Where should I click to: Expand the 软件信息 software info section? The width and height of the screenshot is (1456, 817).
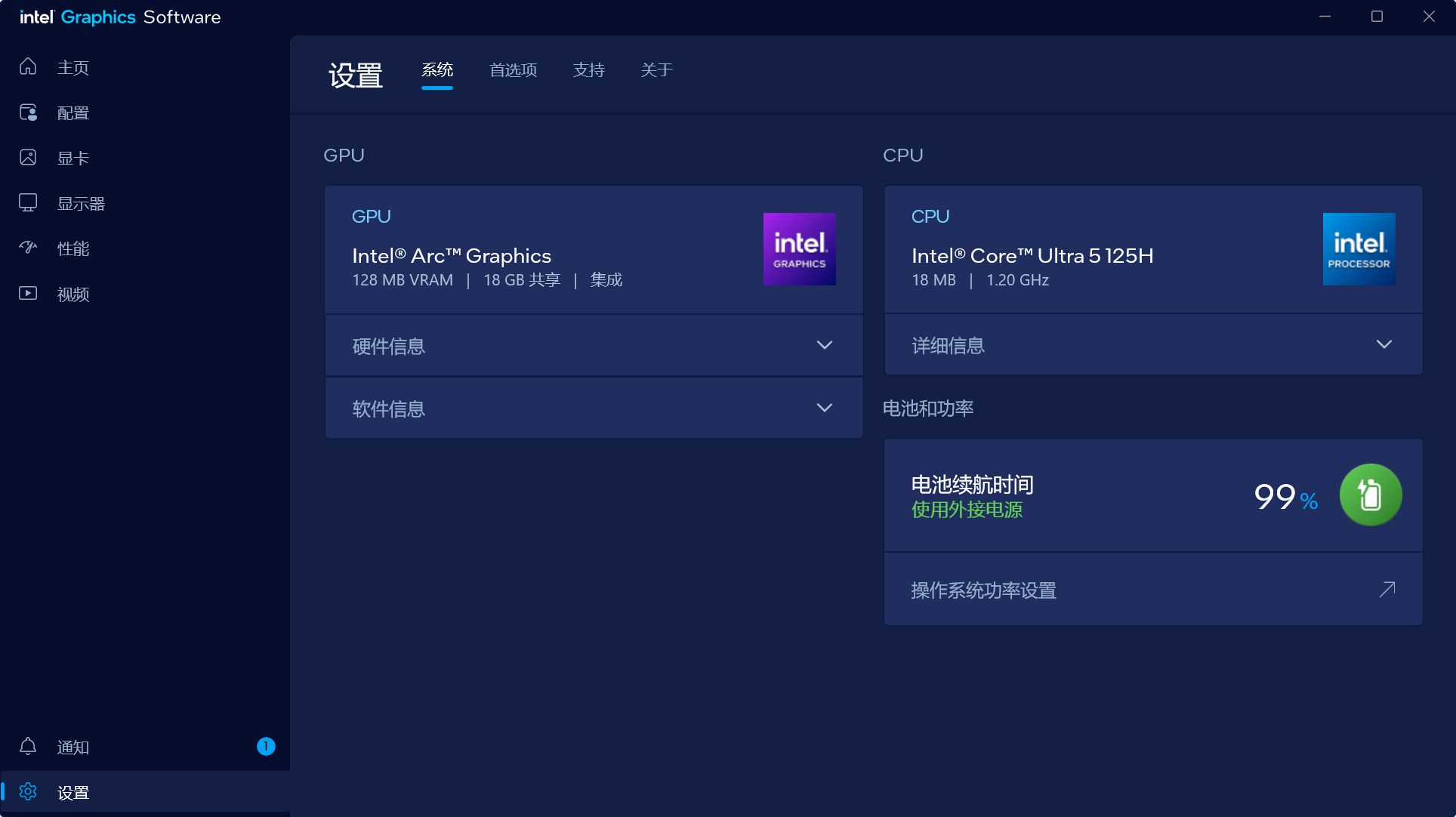click(594, 408)
